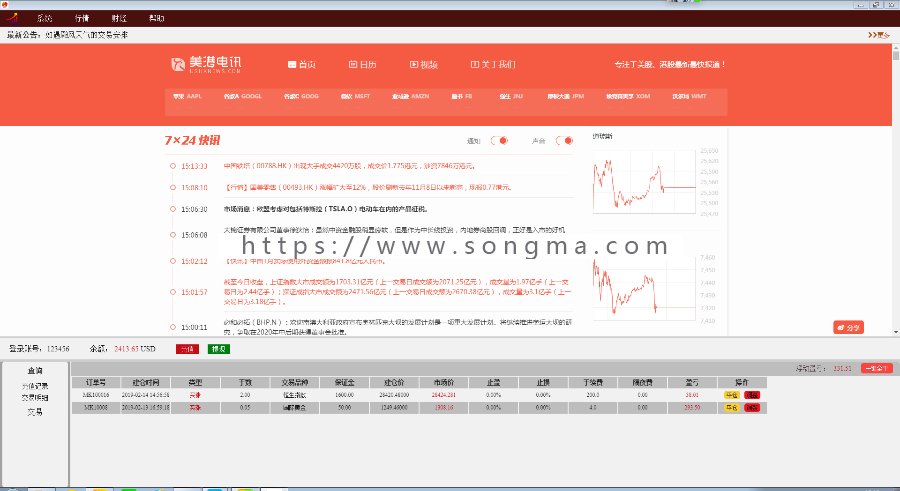
Task: Click the red deposit button beside the balance
Action: (x=187, y=349)
